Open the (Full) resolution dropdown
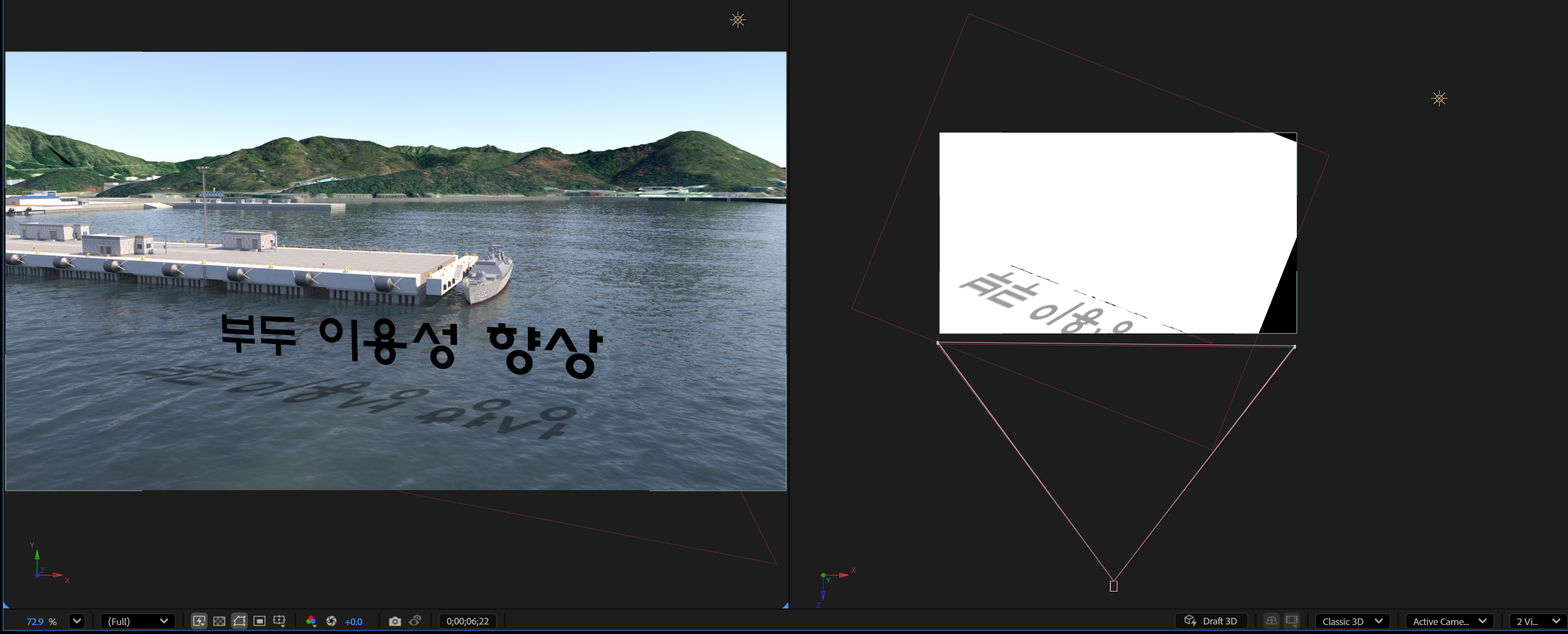The height and width of the screenshot is (634, 1568). click(138, 621)
